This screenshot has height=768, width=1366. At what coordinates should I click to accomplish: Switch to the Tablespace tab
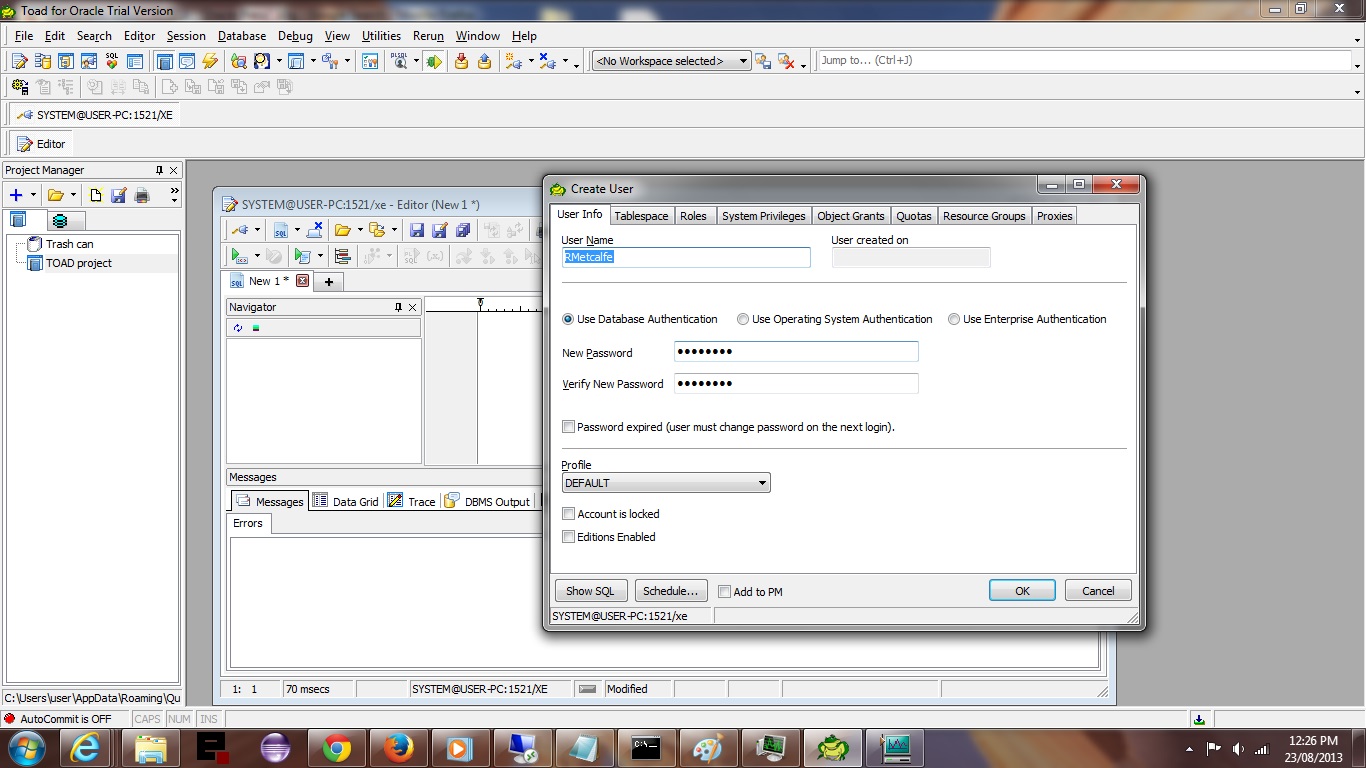(x=641, y=216)
